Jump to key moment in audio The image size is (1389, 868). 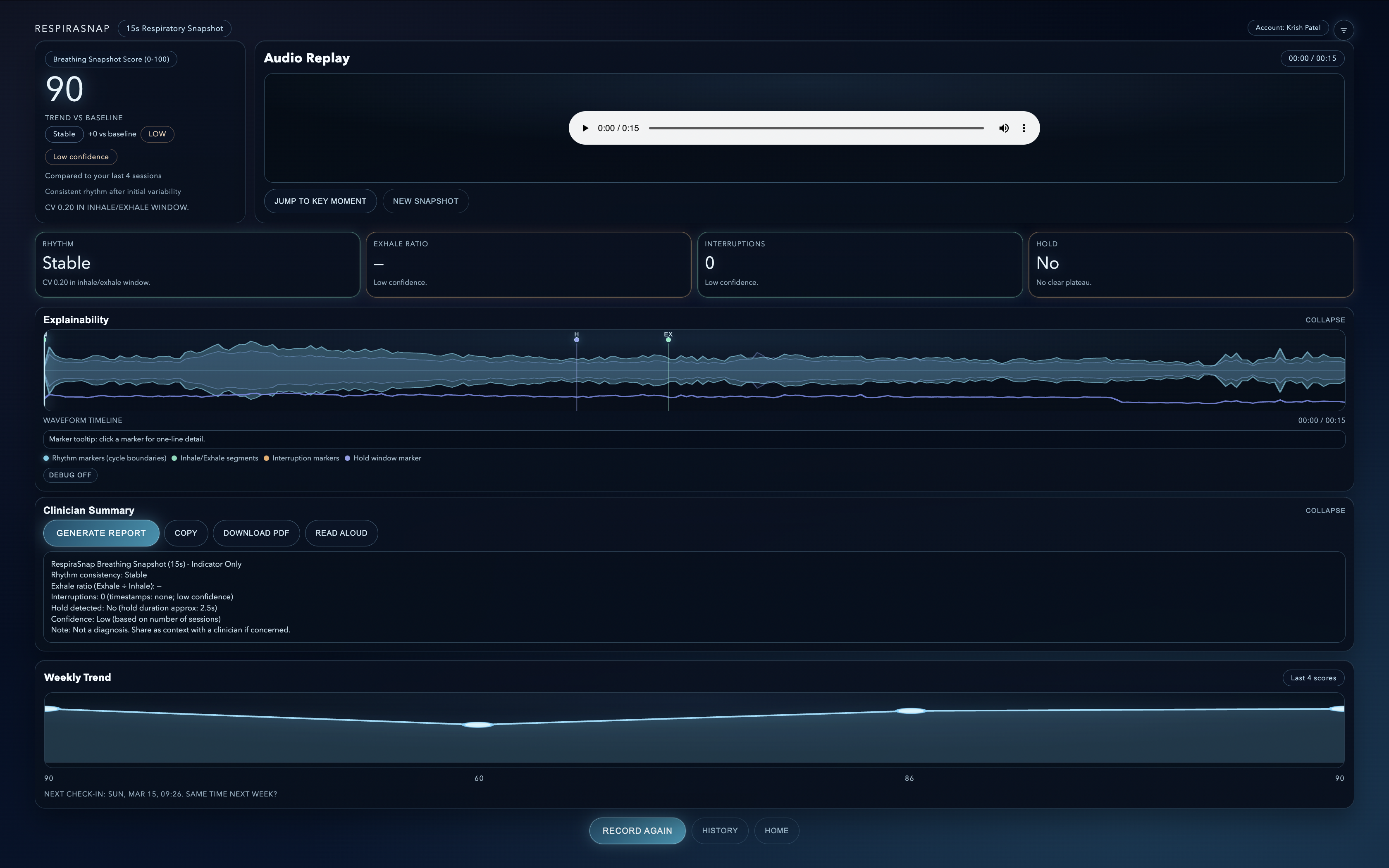320,201
